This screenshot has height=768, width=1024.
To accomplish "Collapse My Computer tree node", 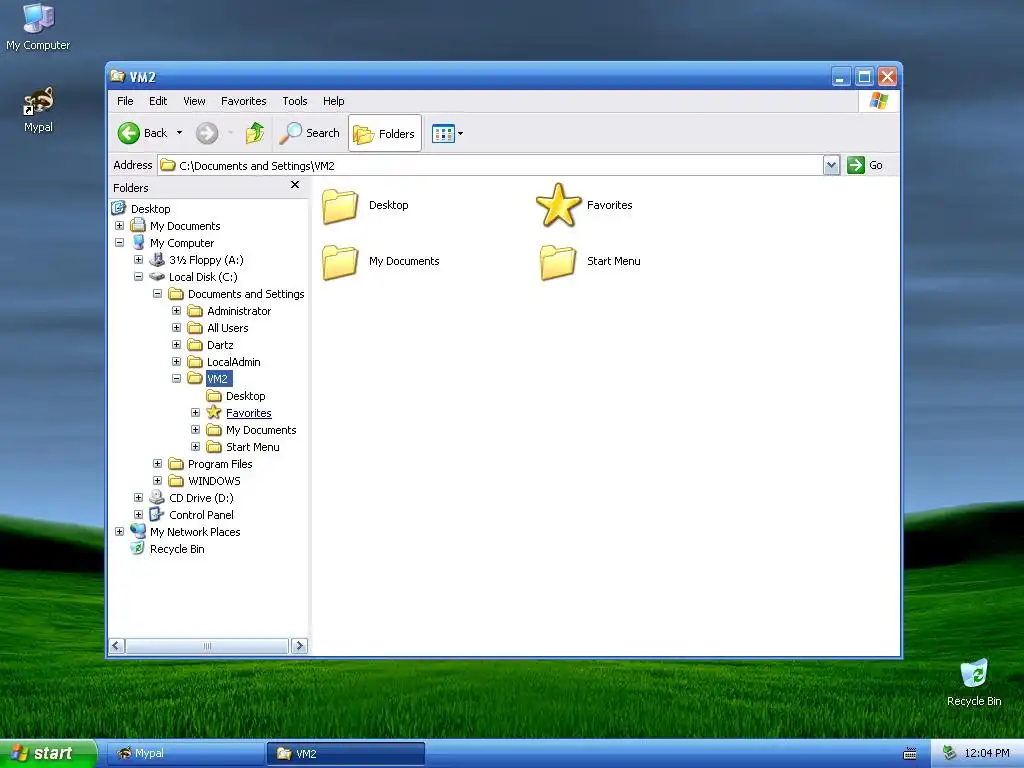I will (x=120, y=242).
